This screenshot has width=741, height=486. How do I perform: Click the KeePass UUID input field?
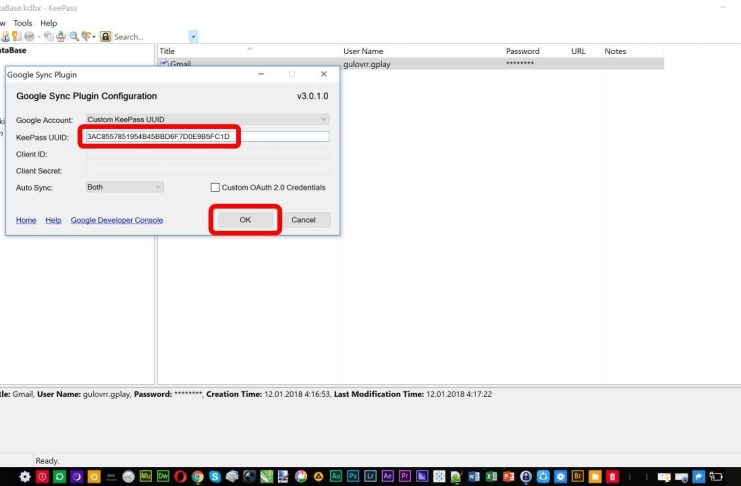207,137
